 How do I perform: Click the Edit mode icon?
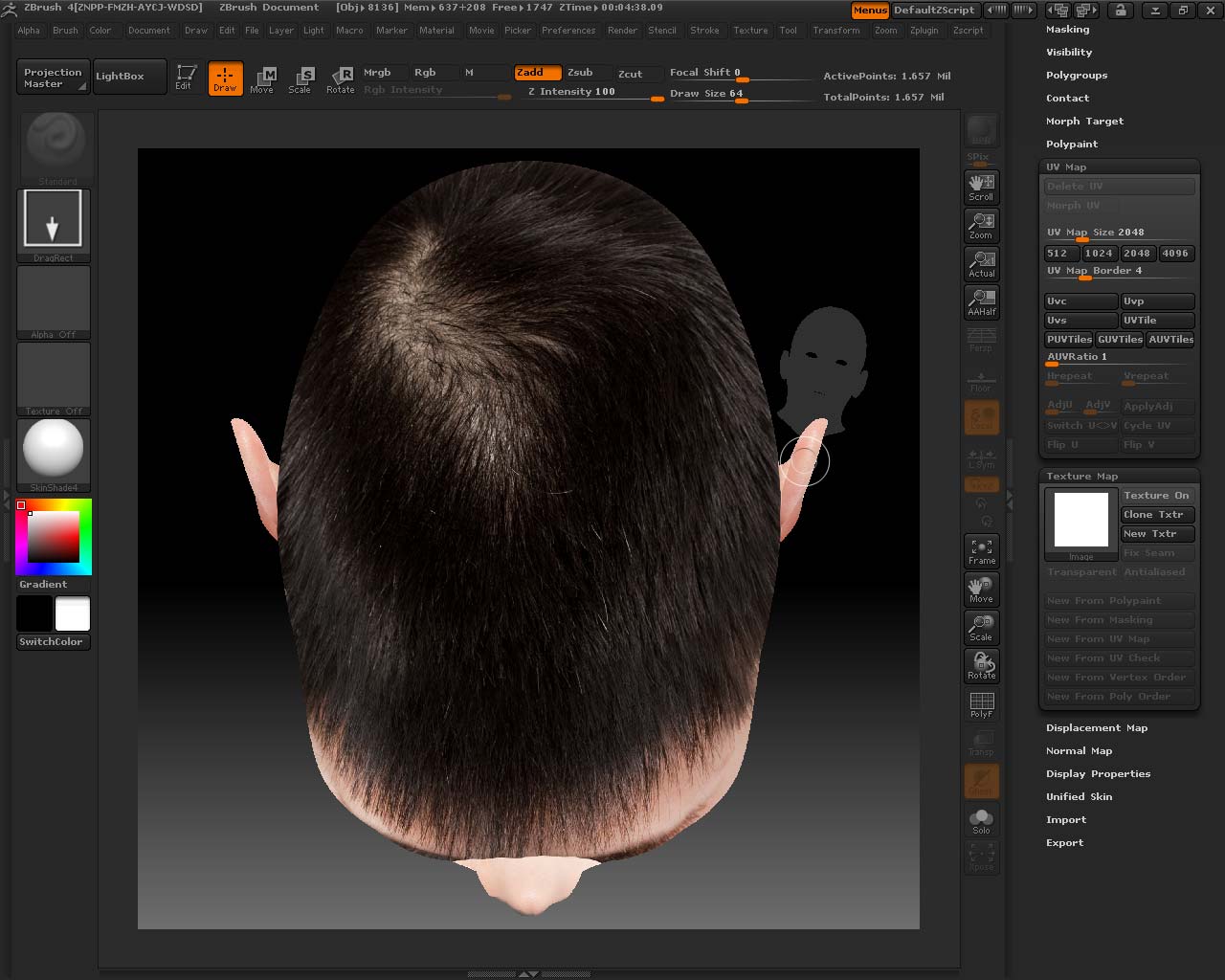[185, 78]
